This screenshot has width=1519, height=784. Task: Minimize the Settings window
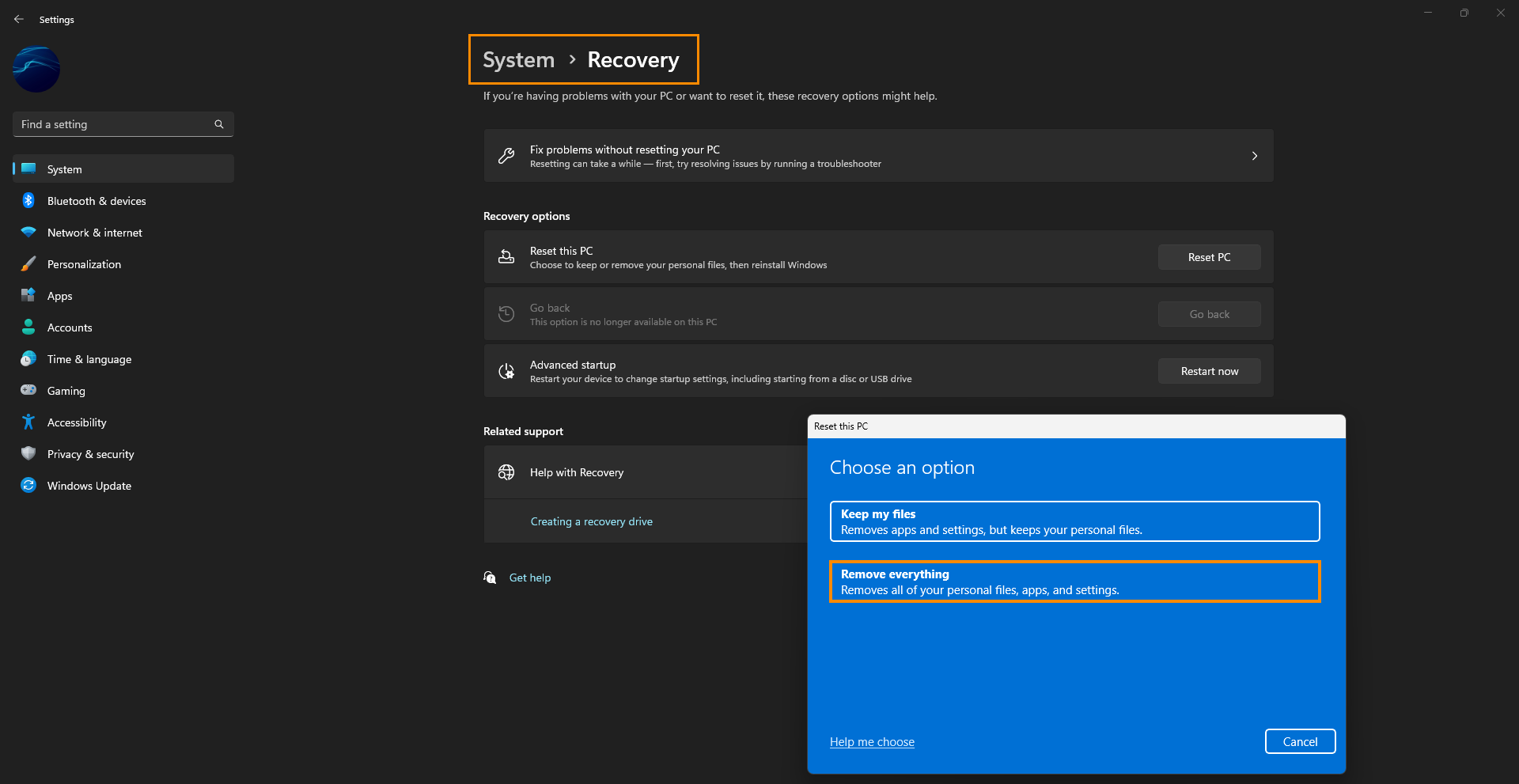coord(1428,13)
